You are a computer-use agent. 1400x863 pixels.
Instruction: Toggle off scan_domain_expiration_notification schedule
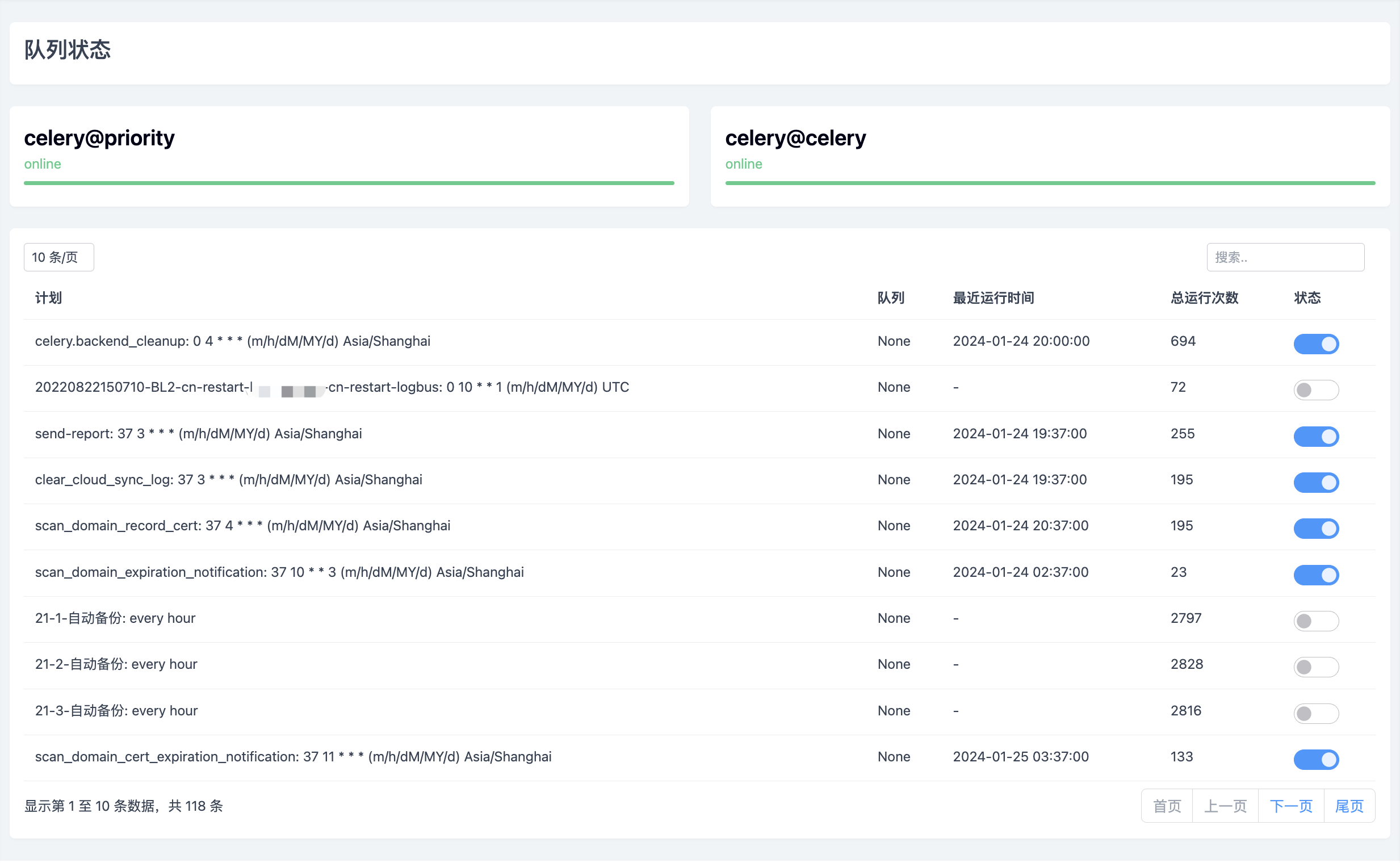(1315, 575)
